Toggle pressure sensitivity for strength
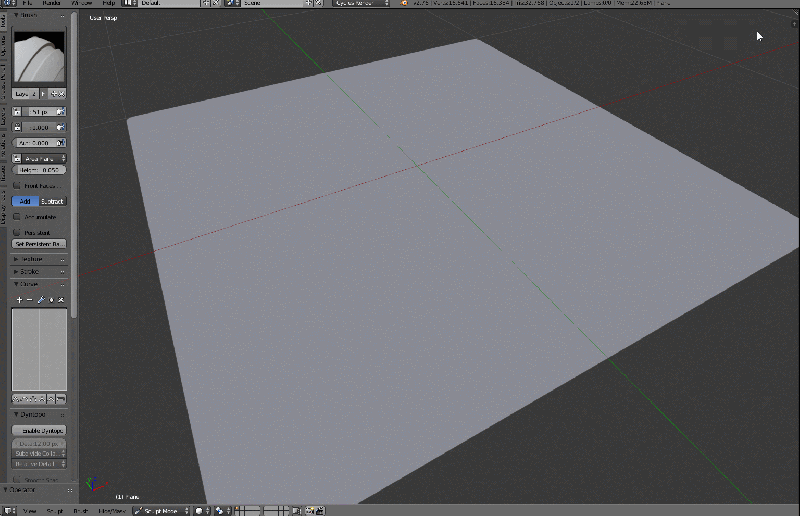 tap(61, 127)
